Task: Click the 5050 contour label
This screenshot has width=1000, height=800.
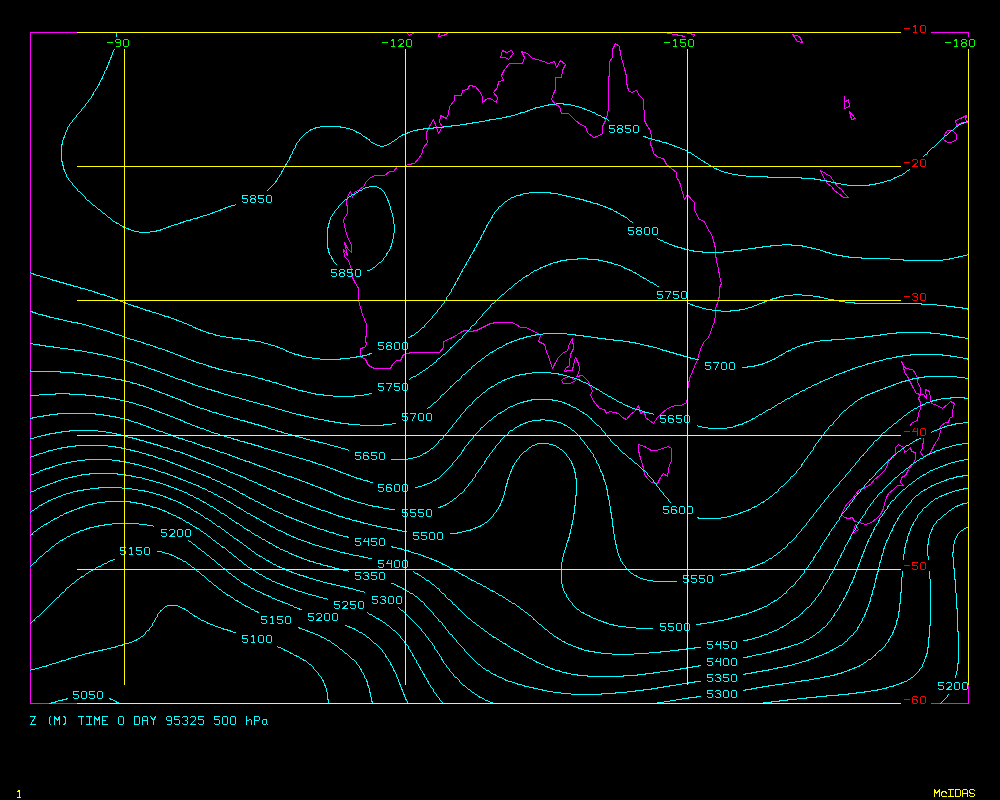Action: click(88, 695)
